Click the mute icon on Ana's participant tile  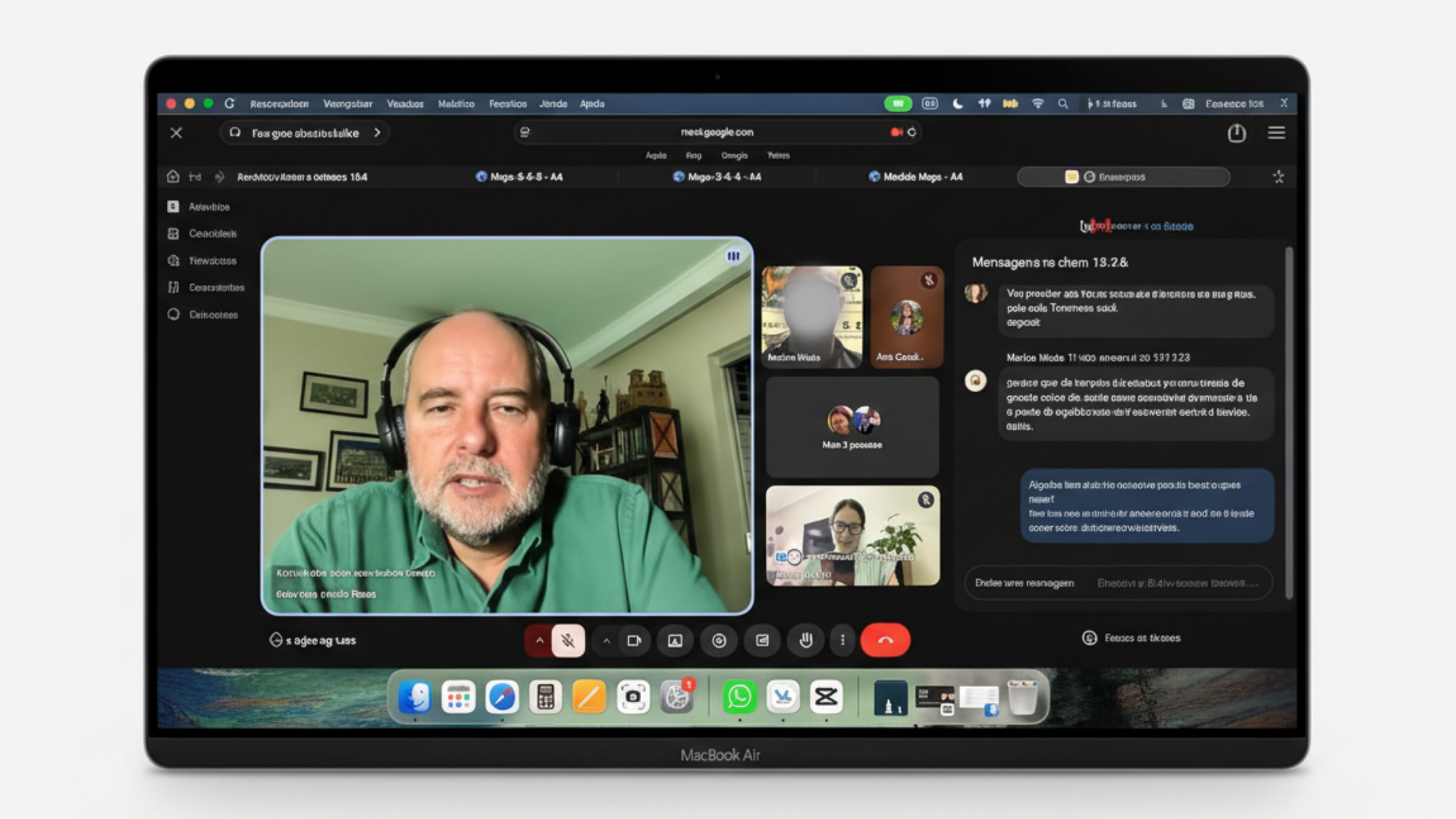(929, 281)
